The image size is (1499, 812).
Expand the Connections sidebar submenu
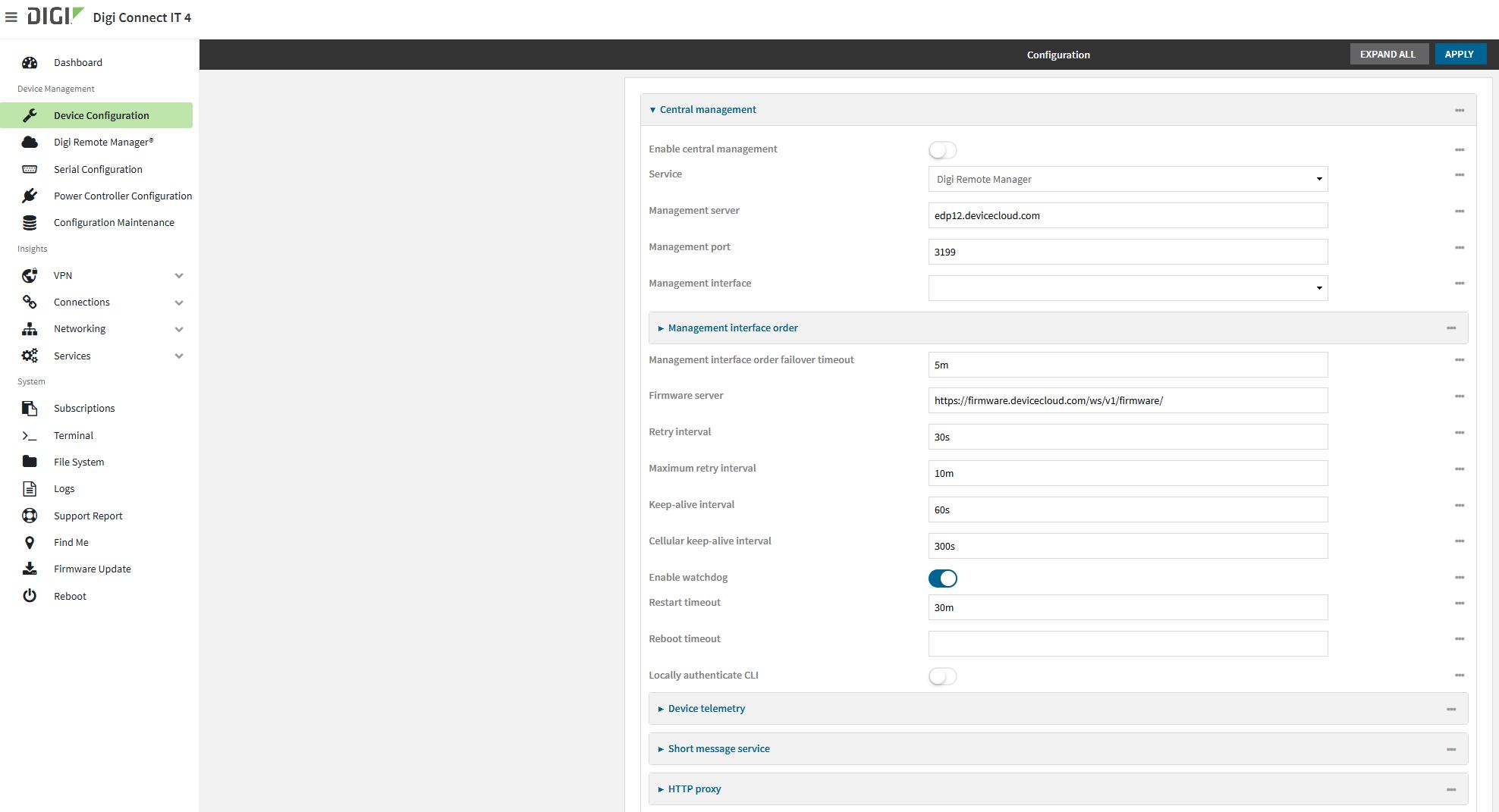click(x=179, y=303)
